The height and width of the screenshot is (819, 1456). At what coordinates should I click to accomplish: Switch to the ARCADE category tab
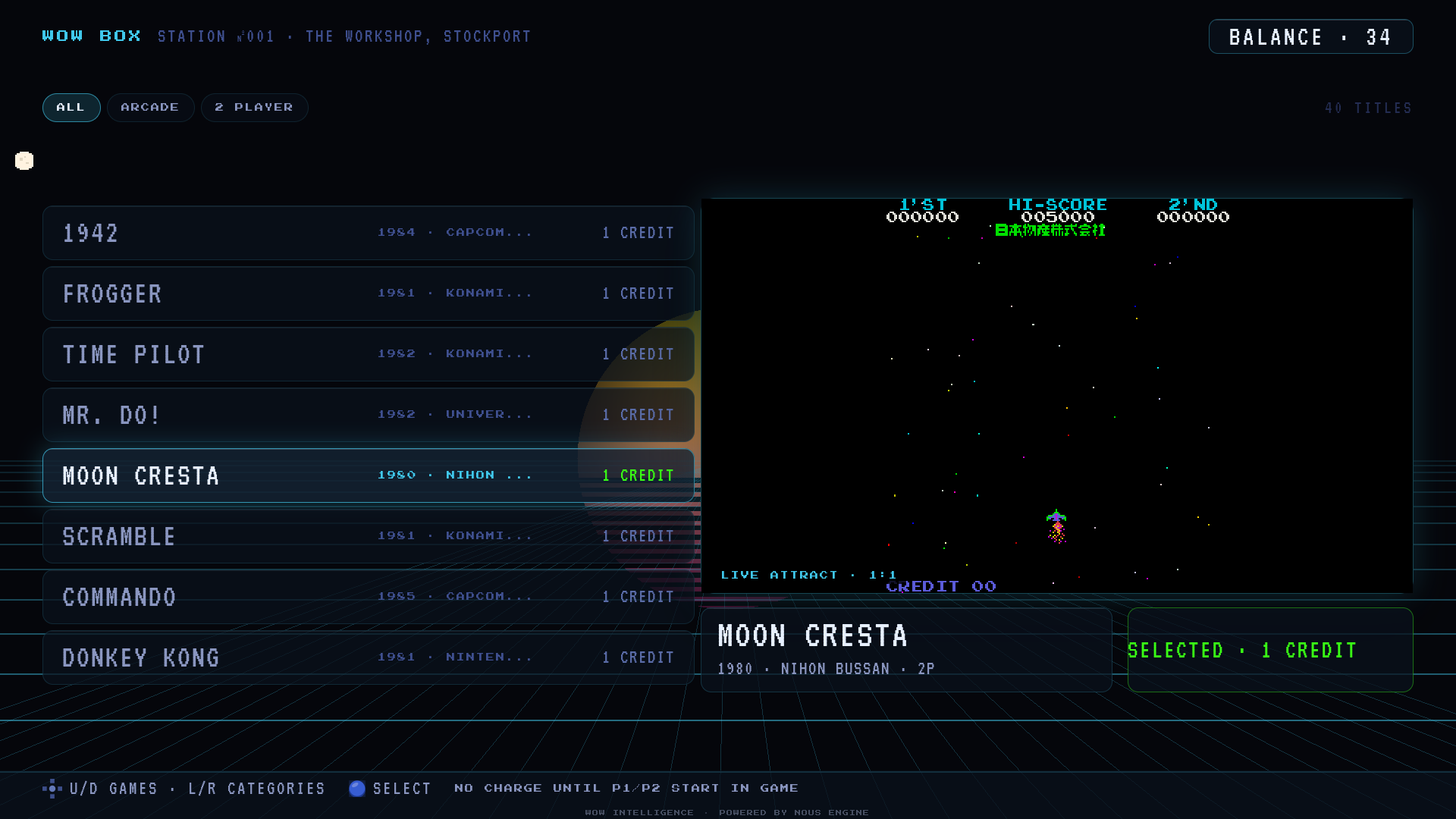150,108
